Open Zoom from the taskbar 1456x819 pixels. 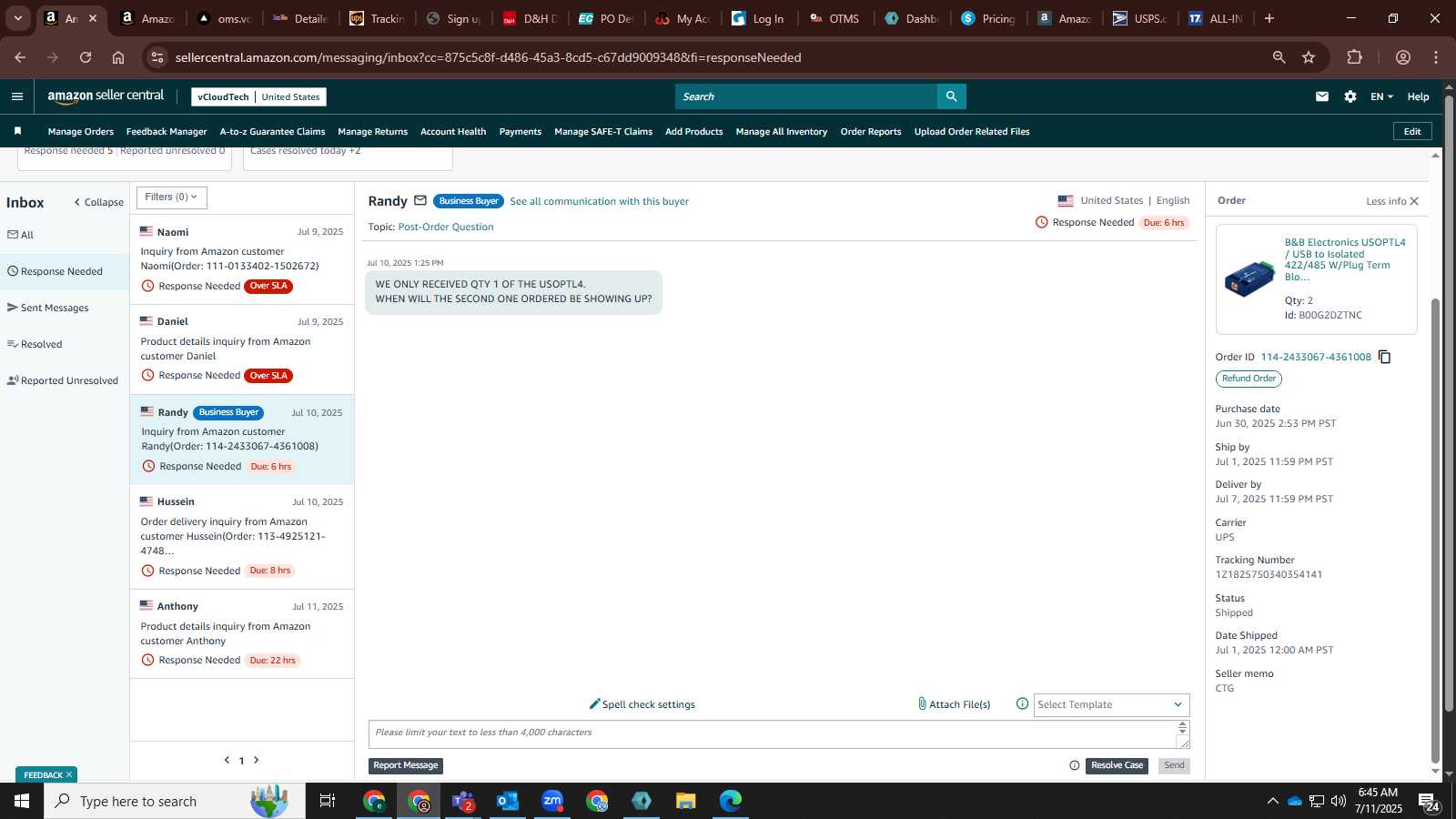552,801
